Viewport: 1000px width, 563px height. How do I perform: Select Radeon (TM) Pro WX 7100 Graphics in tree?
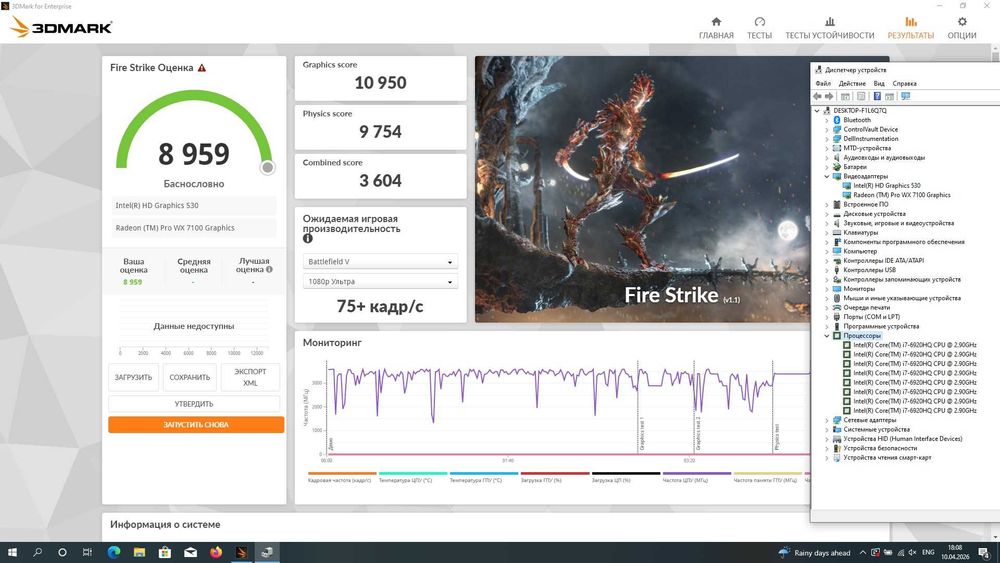pyautogui.click(x=902, y=195)
